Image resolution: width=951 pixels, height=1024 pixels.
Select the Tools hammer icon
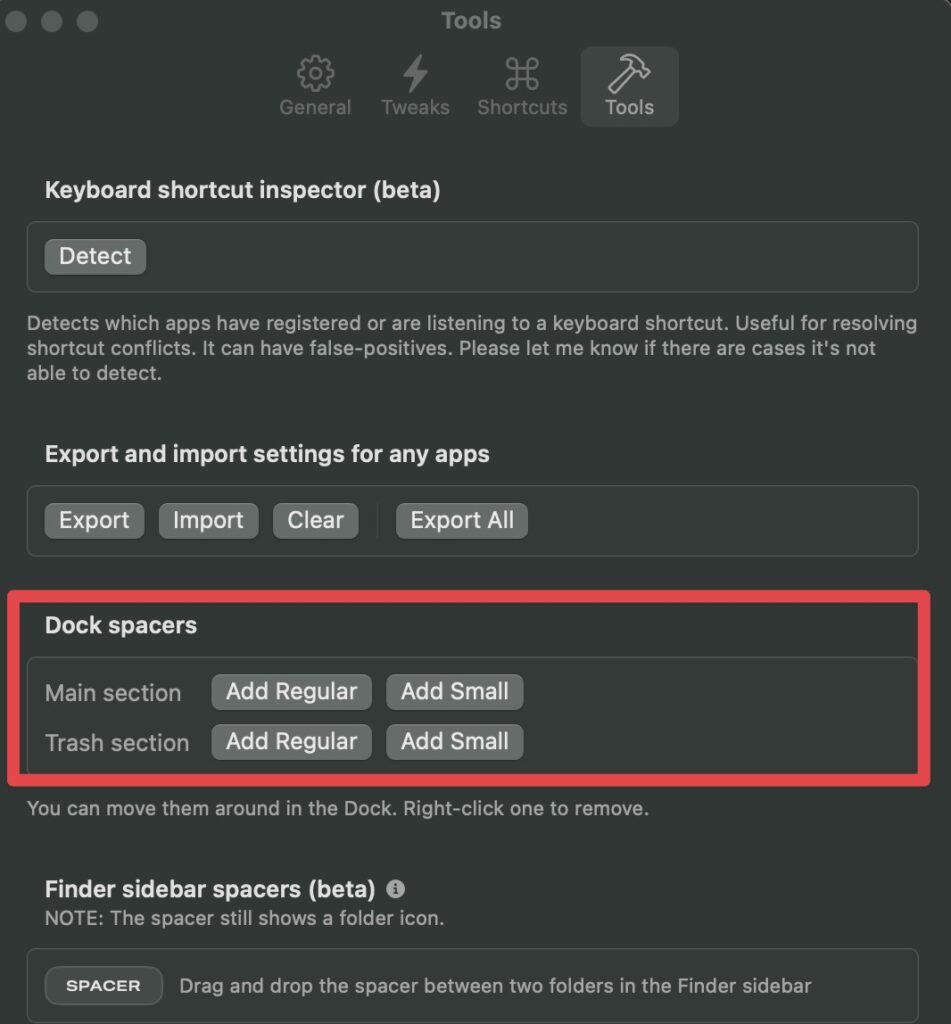click(628, 73)
